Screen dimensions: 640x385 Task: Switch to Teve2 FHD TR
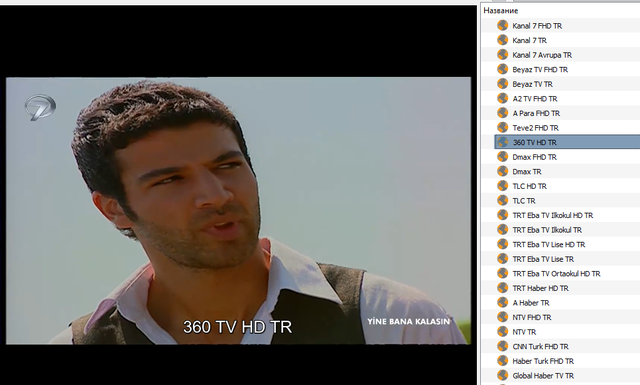pyautogui.click(x=536, y=128)
